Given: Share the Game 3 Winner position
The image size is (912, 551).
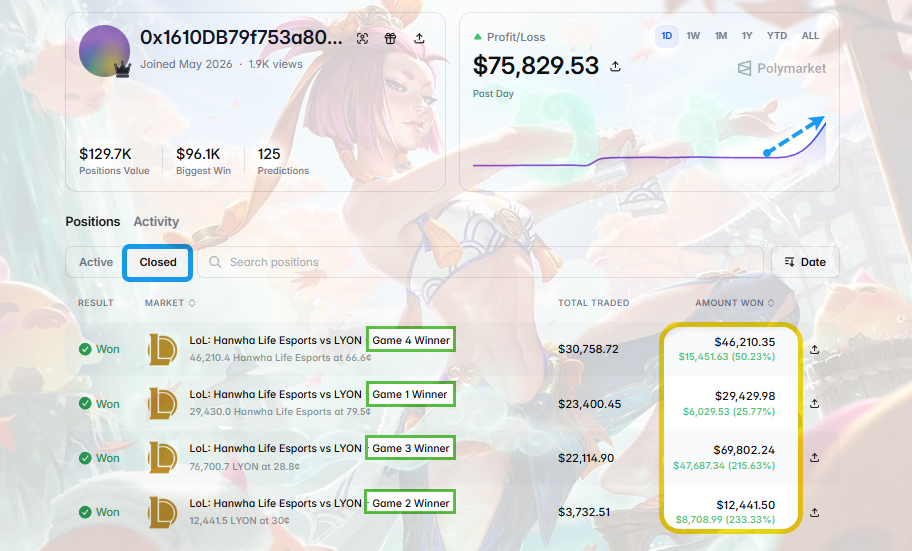Looking at the screenshot, I should point(814,458).
